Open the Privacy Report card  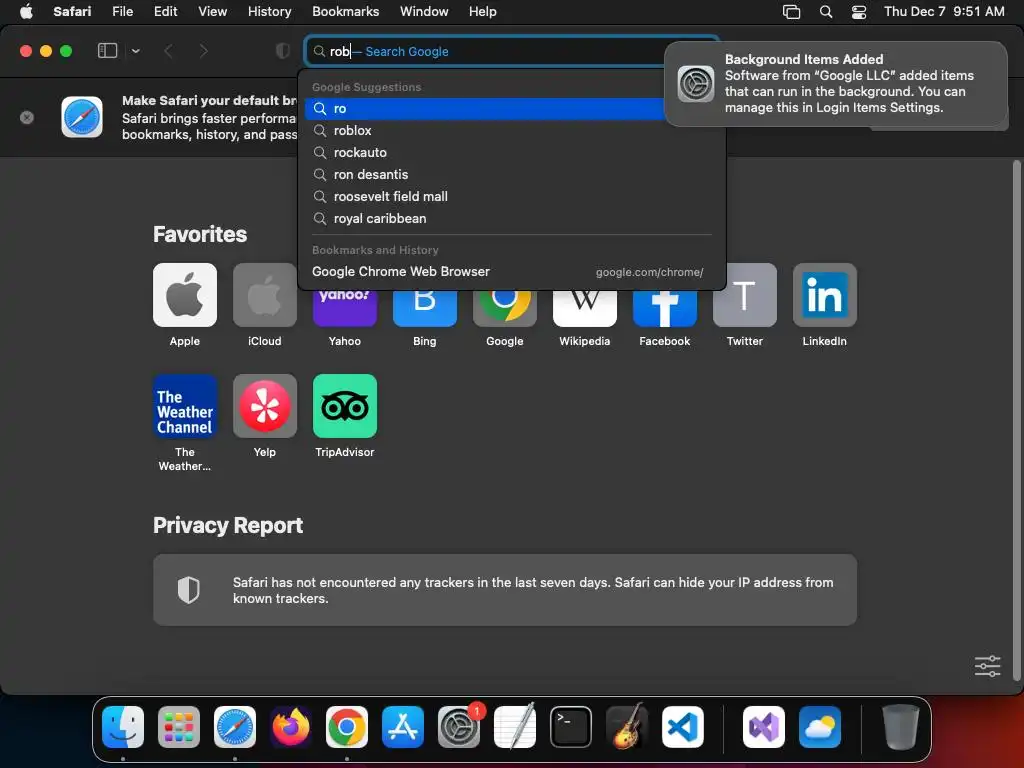tap(505, 590)
